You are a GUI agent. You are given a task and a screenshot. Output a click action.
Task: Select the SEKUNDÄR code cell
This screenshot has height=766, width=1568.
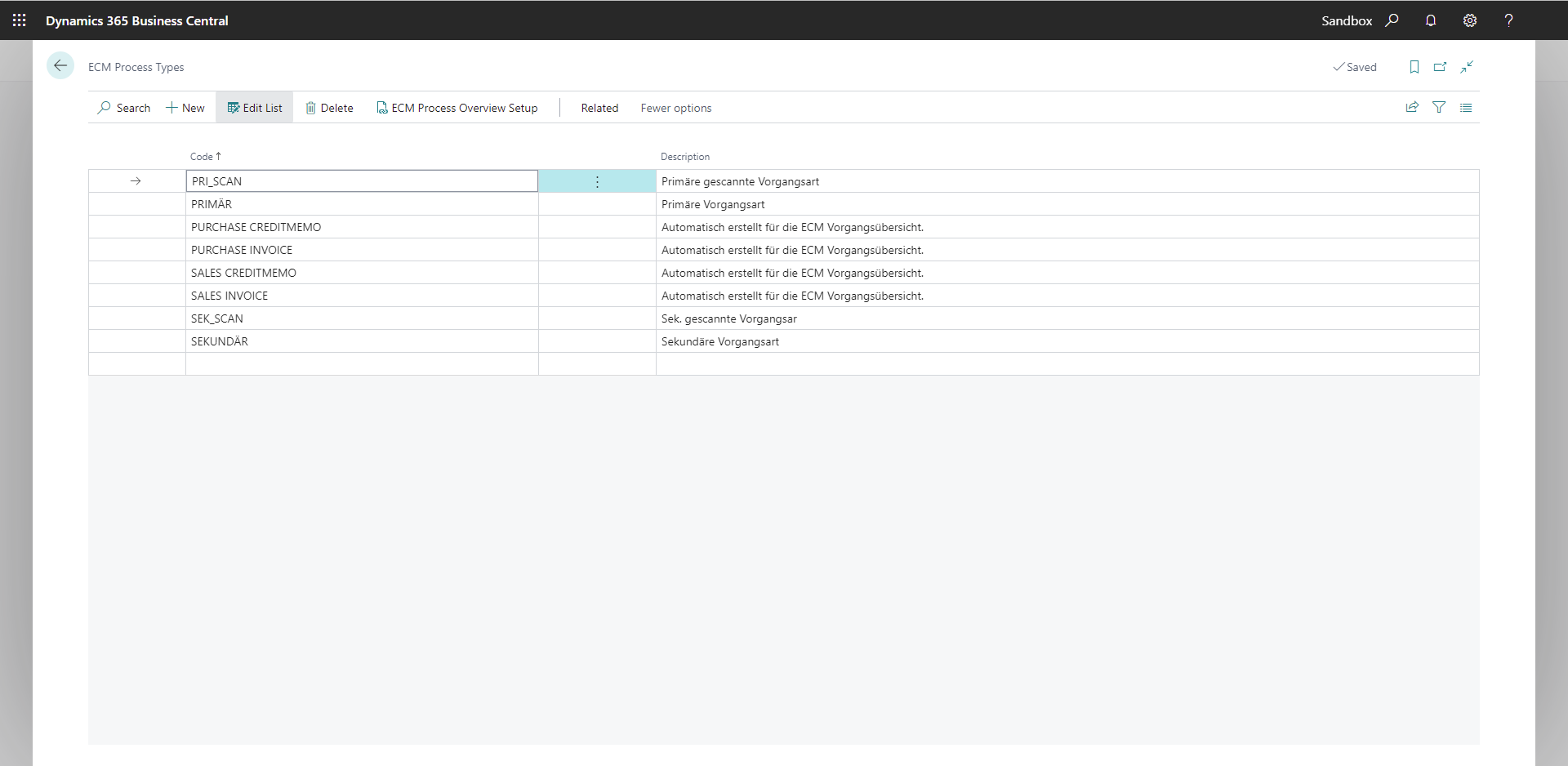tap(220, 341)
